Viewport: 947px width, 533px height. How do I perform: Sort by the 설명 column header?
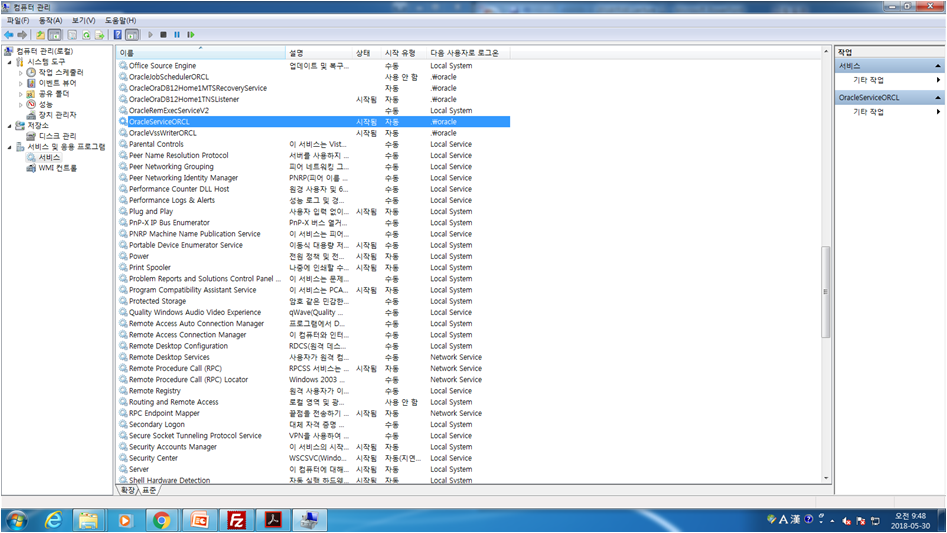tap(319, 53)
